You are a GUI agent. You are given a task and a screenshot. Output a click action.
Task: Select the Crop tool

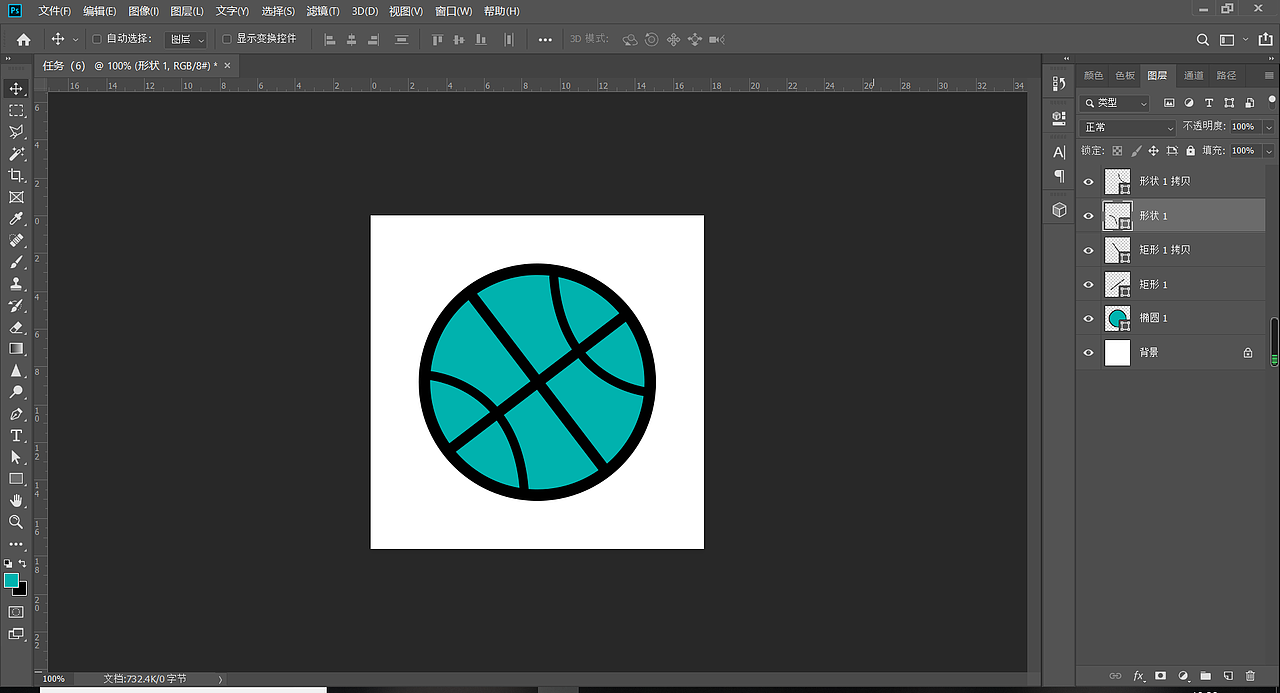(x=16, y=175)
